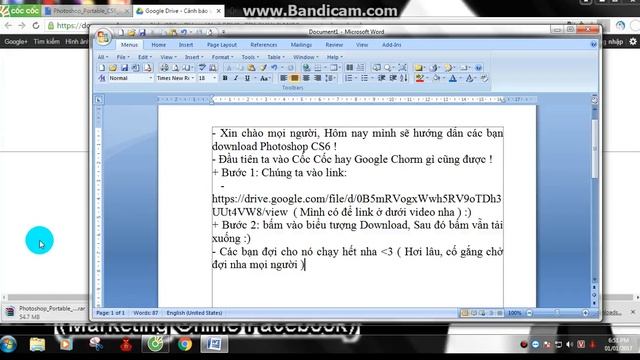Open the Format classic menu
The height and width of the screenshot is (360, 640).
click(222, 57)
